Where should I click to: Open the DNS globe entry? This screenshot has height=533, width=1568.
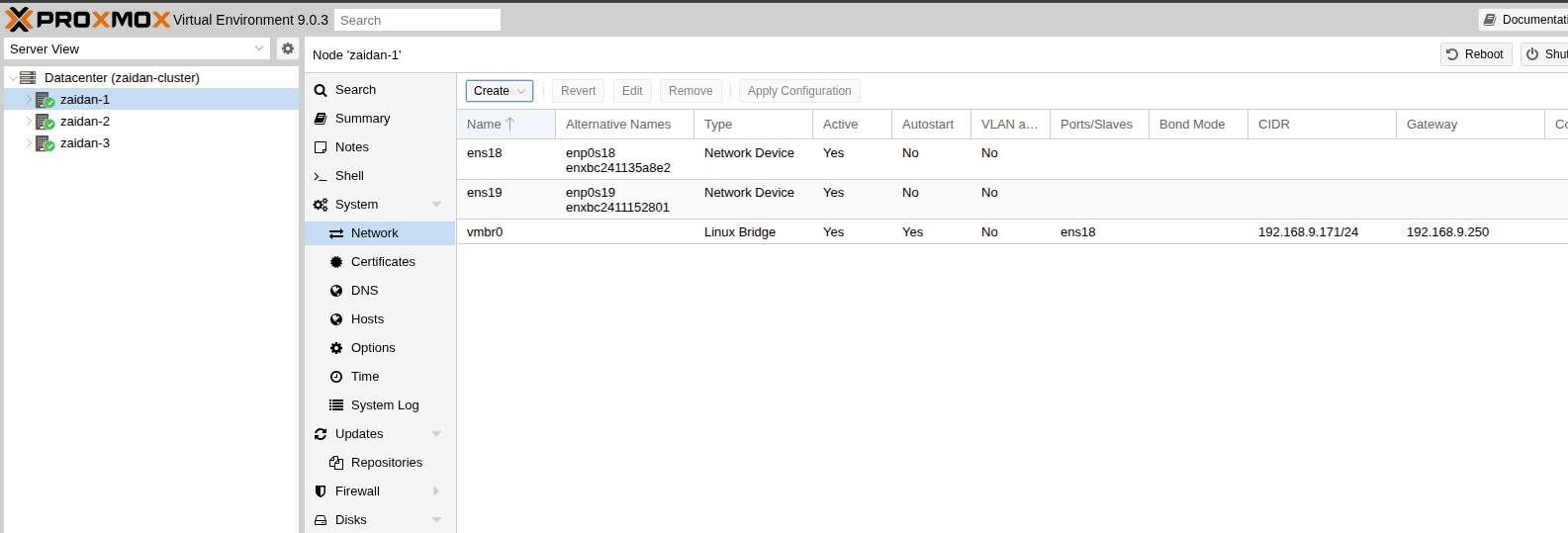[x=364, y=291]
